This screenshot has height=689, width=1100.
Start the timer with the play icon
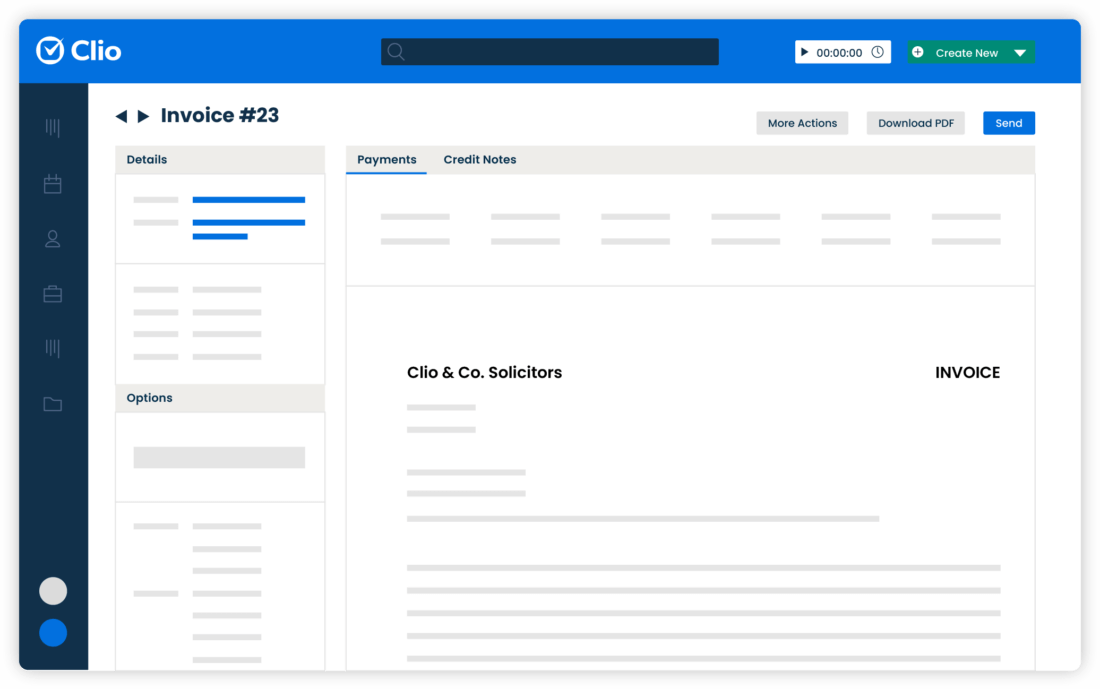point(807,51)
